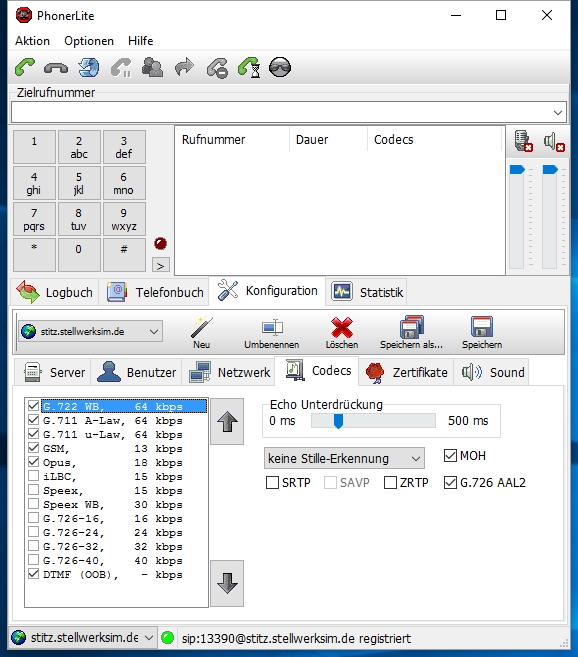This screenshot has height=657, width=578.
Task: Uncheck the G.711 A-Law codec
Action: pyautogui.click(x=34, y=420)
